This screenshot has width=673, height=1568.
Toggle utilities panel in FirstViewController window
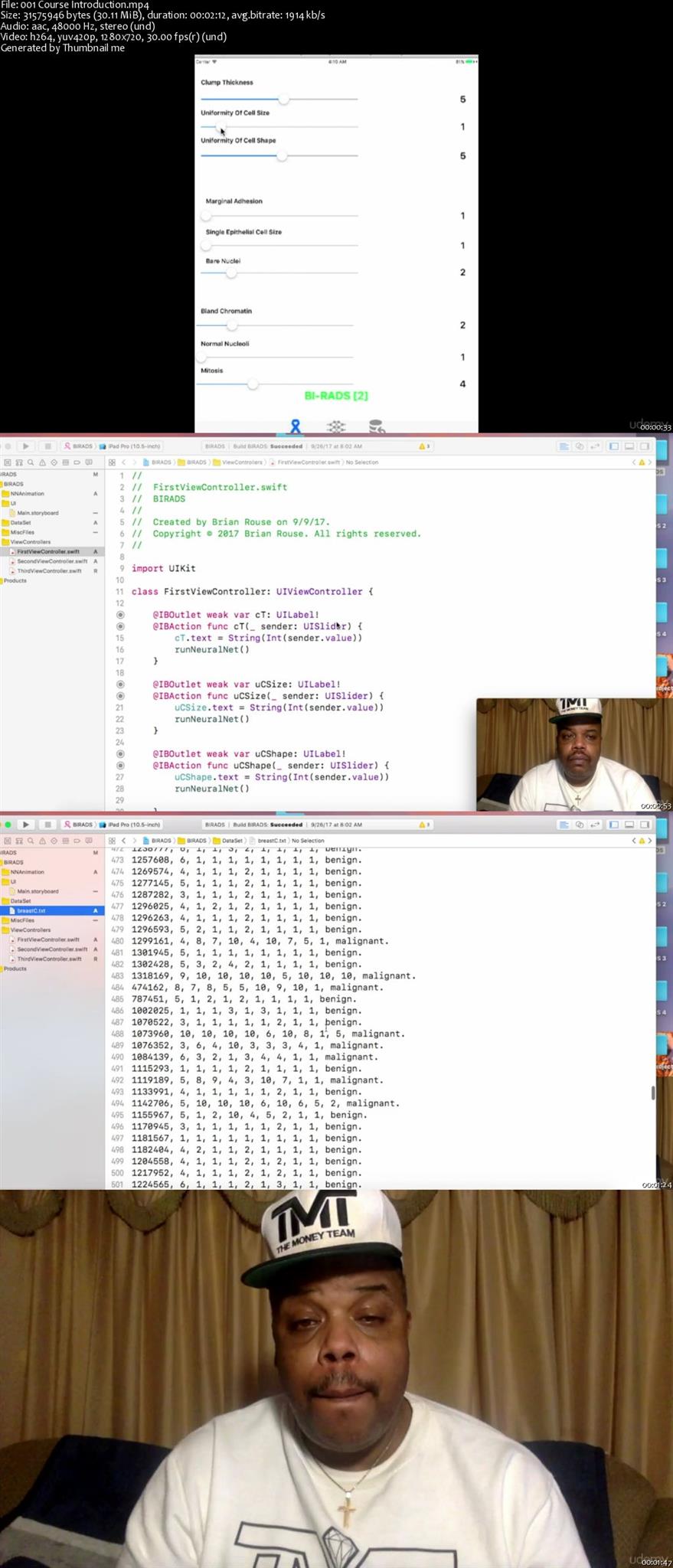[x=645, y=446]
